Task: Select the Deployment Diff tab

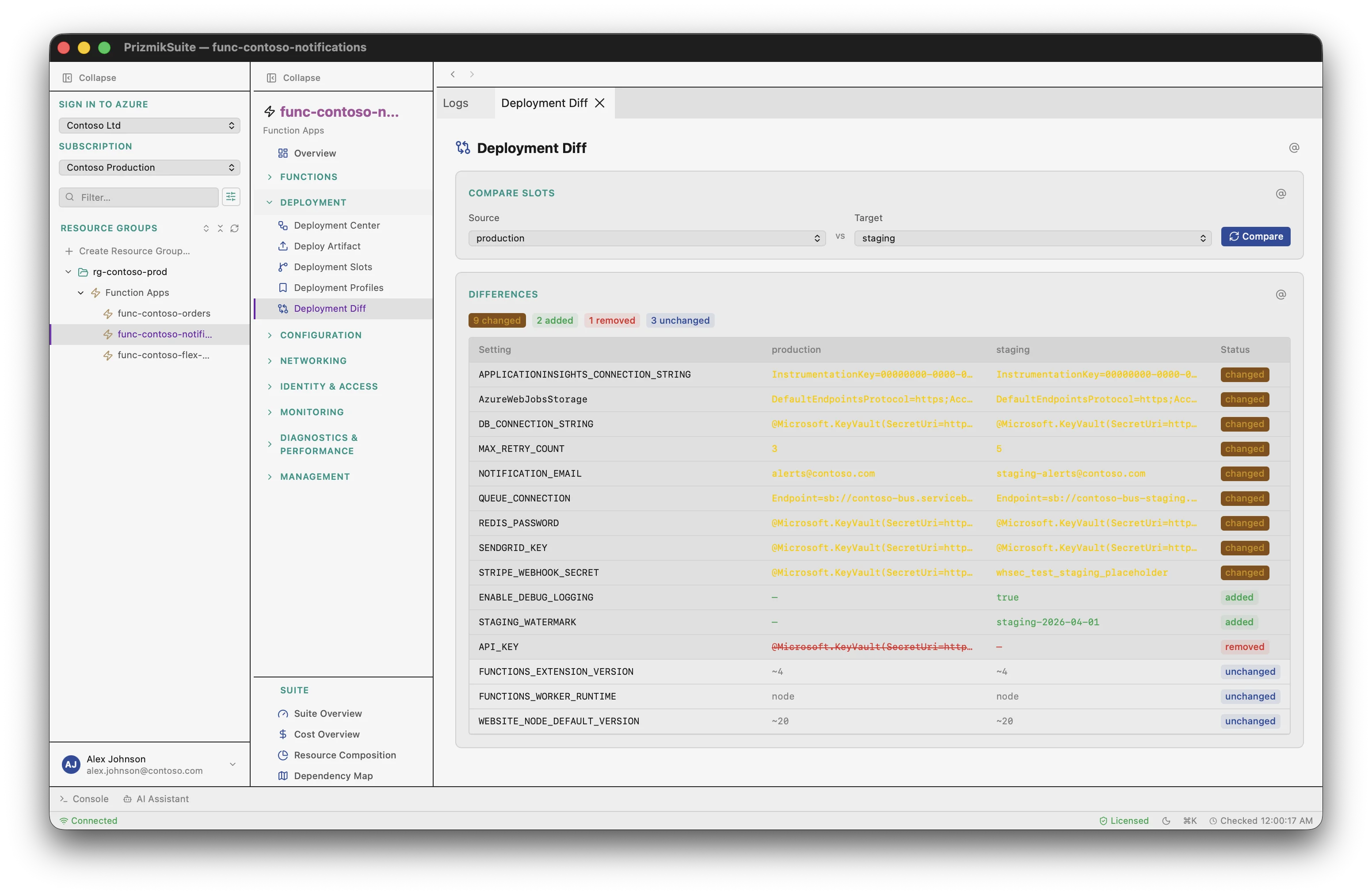Action: 544,103
